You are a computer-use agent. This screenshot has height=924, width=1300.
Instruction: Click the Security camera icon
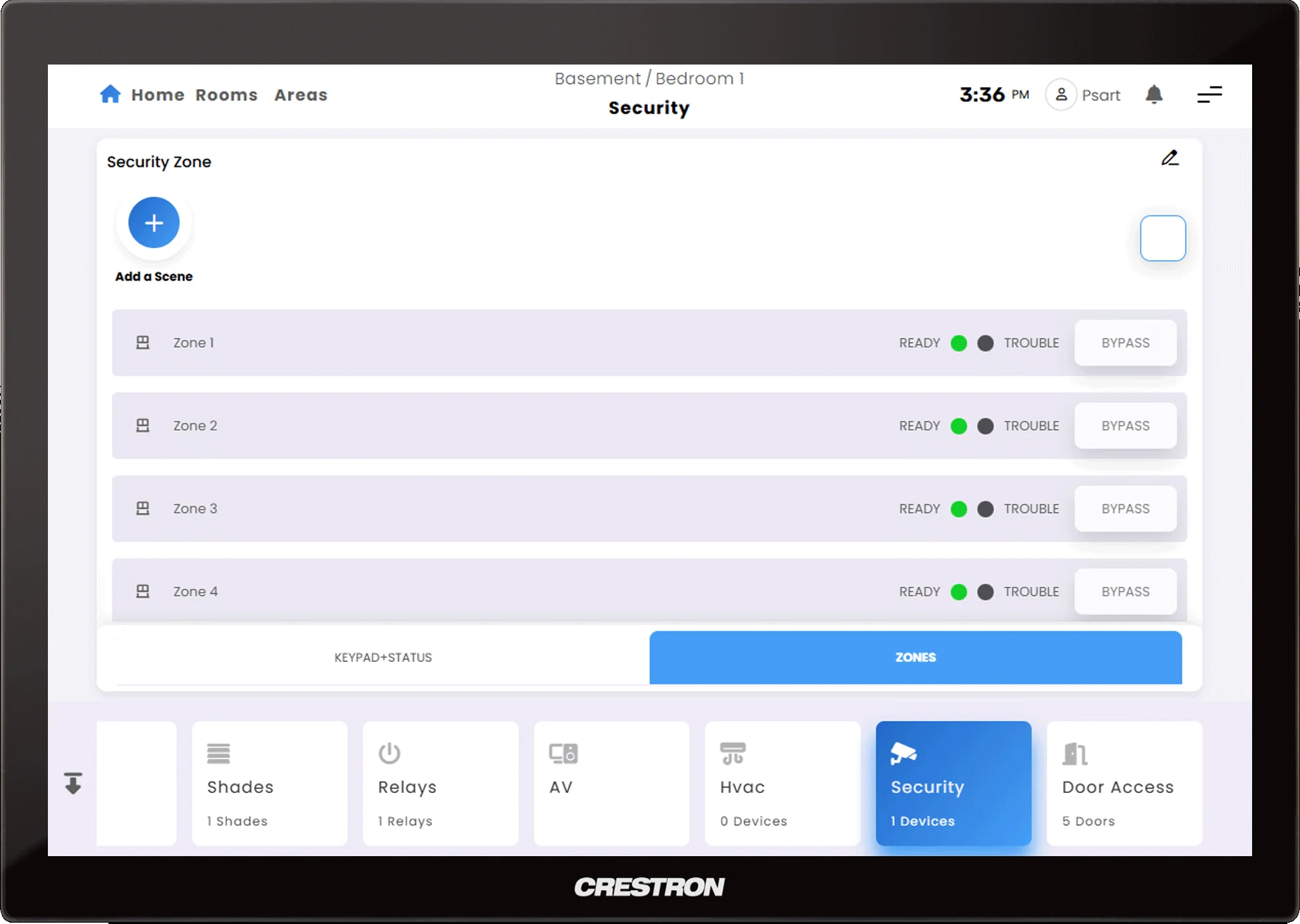(903, 754)
